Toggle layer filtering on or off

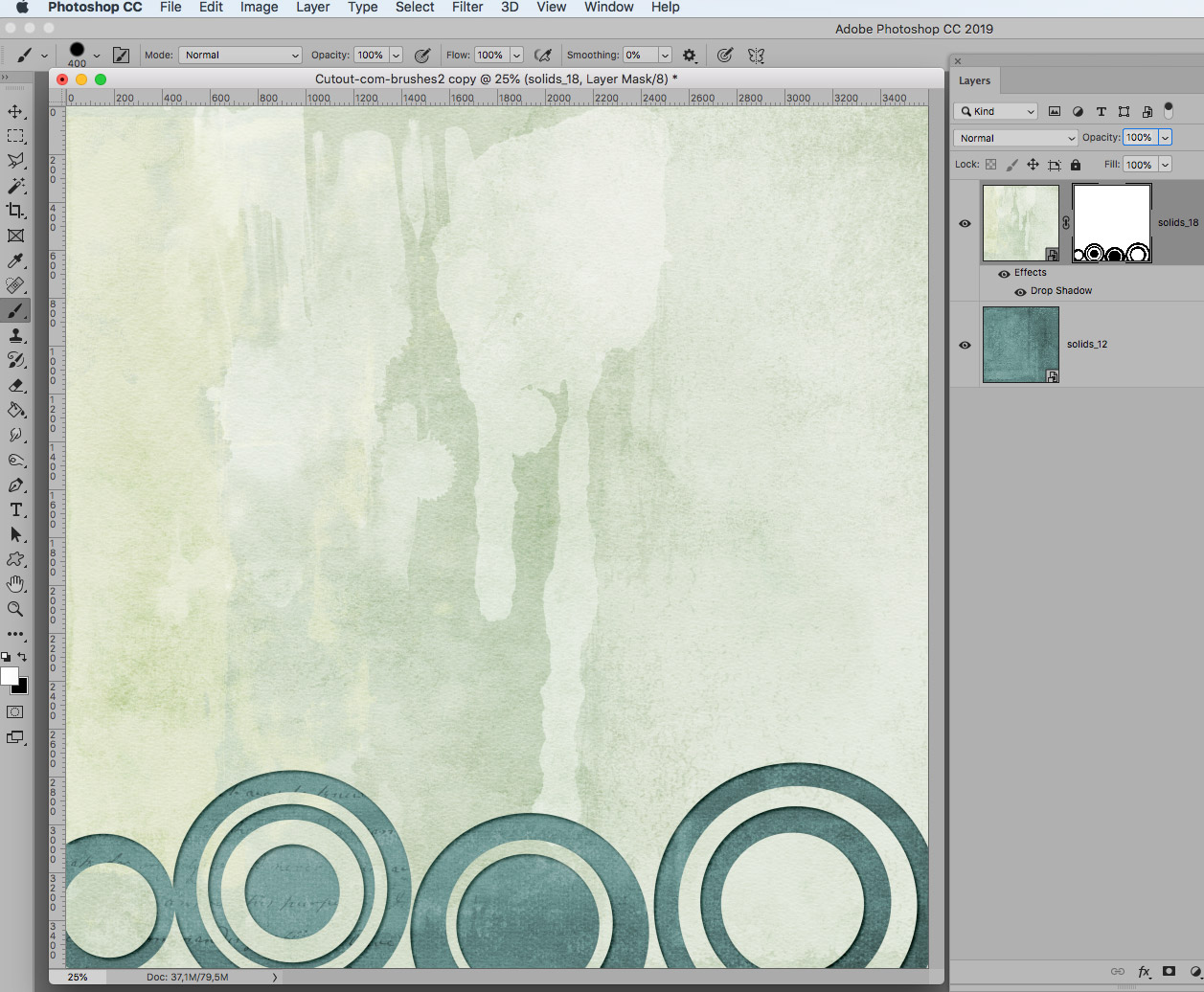(x=1168, y=111)
